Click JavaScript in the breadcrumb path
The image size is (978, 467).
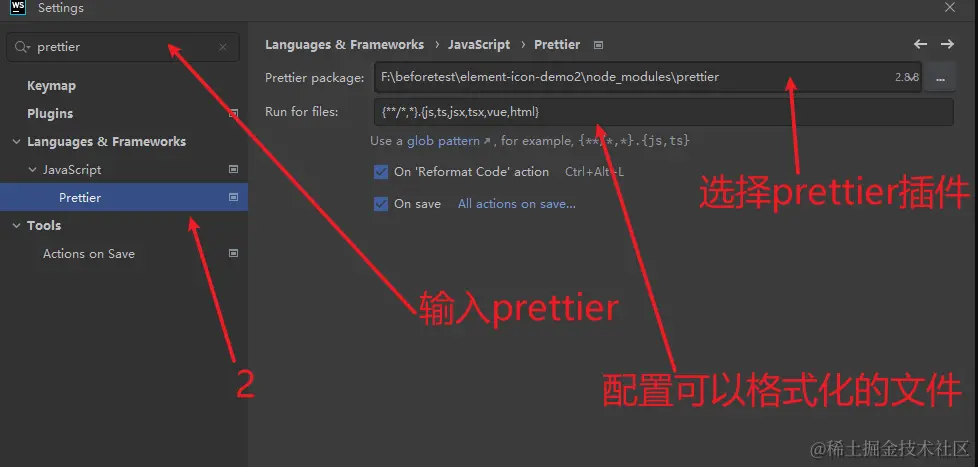479,45
